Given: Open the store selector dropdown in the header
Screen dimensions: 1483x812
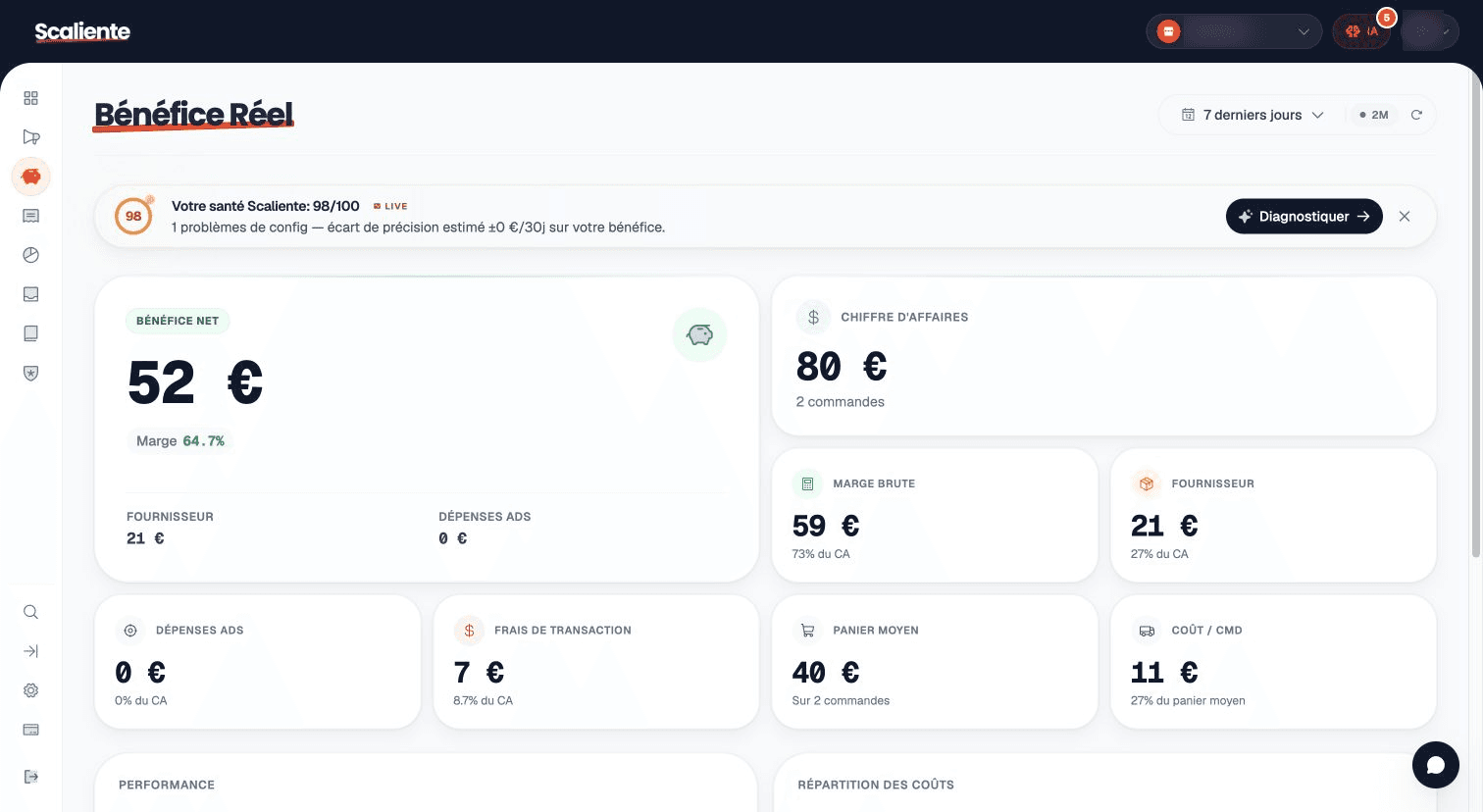Looking at the screenshot, I should pyautogui.click(x=1234, y=31).
